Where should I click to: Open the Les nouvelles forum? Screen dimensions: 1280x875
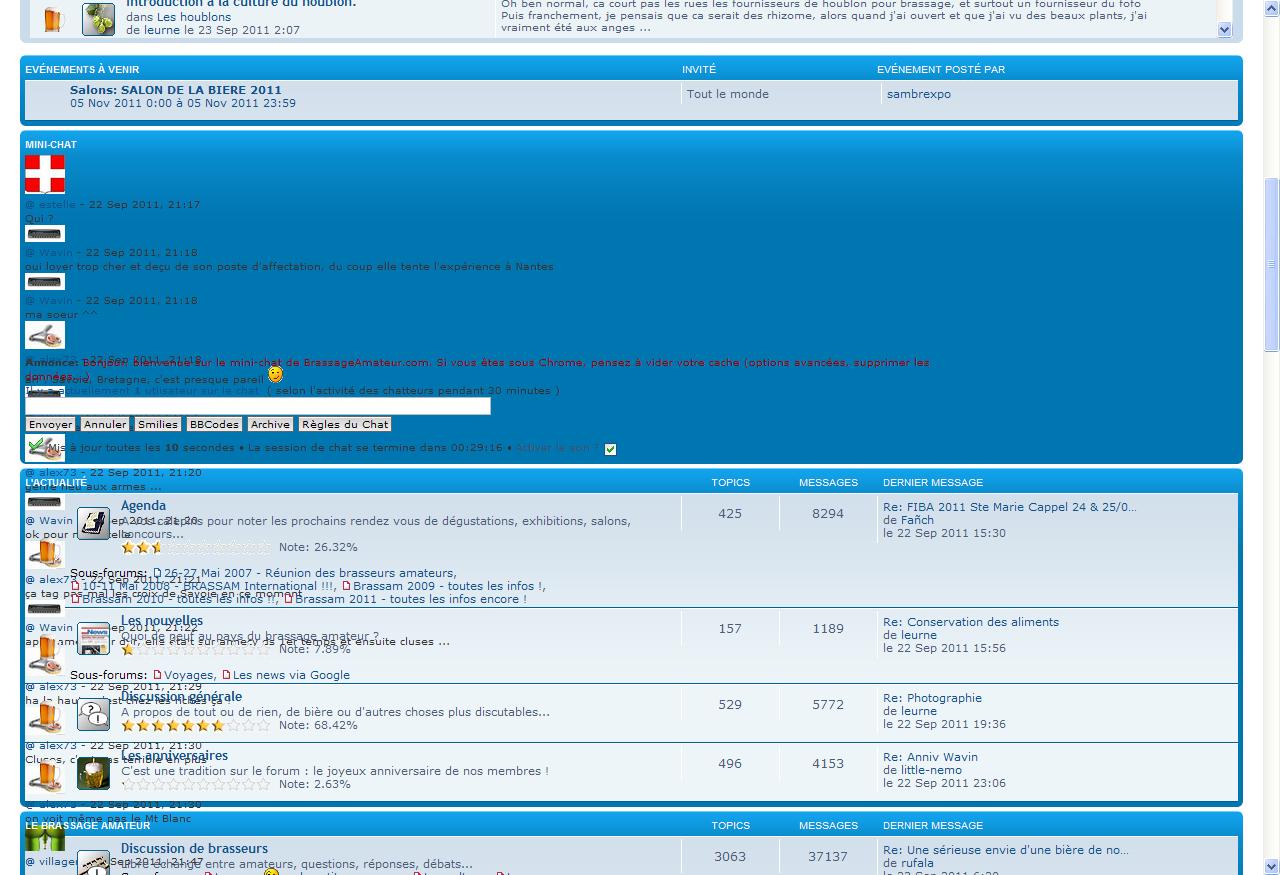point(162,621)
